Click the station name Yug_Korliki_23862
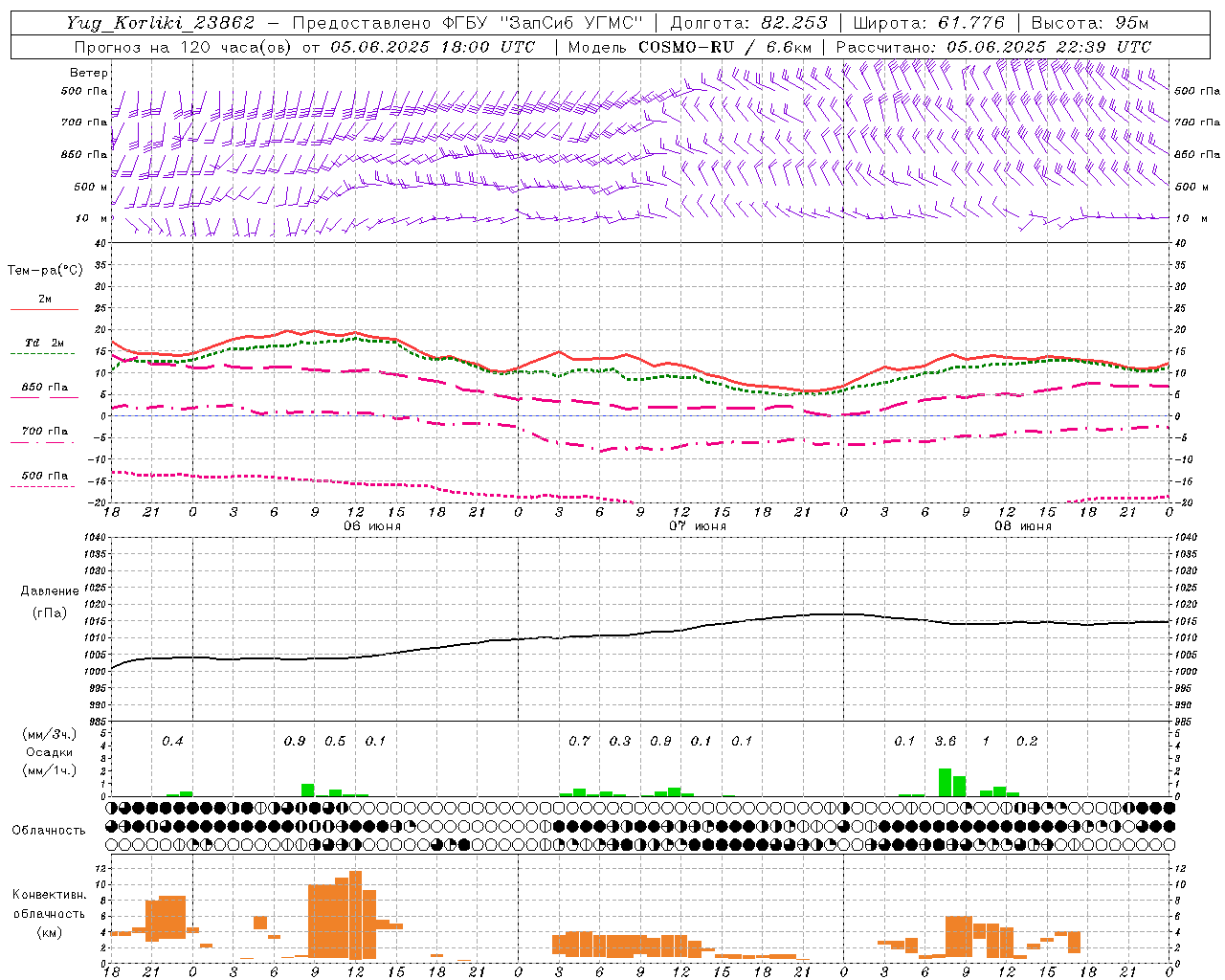This screenshot has width=1225, height=980. click(161, 23)
